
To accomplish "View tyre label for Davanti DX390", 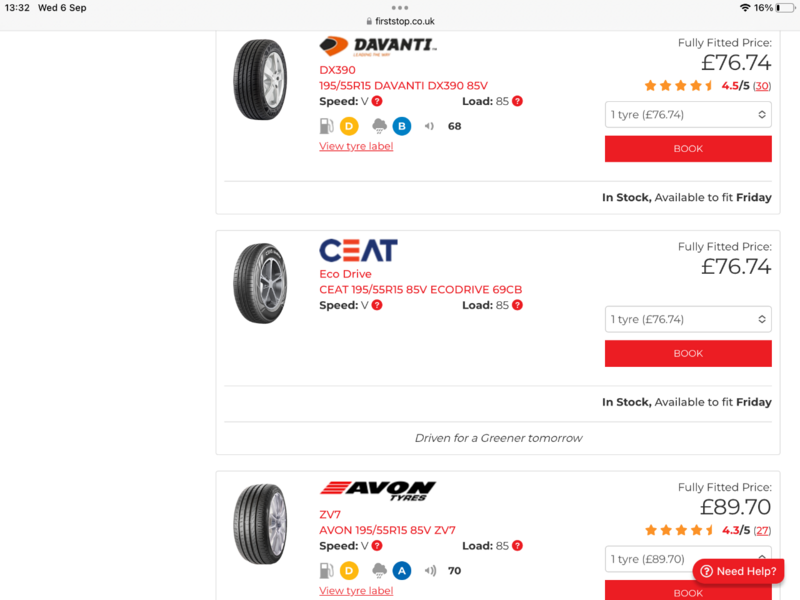I will (x=356, y=146).
